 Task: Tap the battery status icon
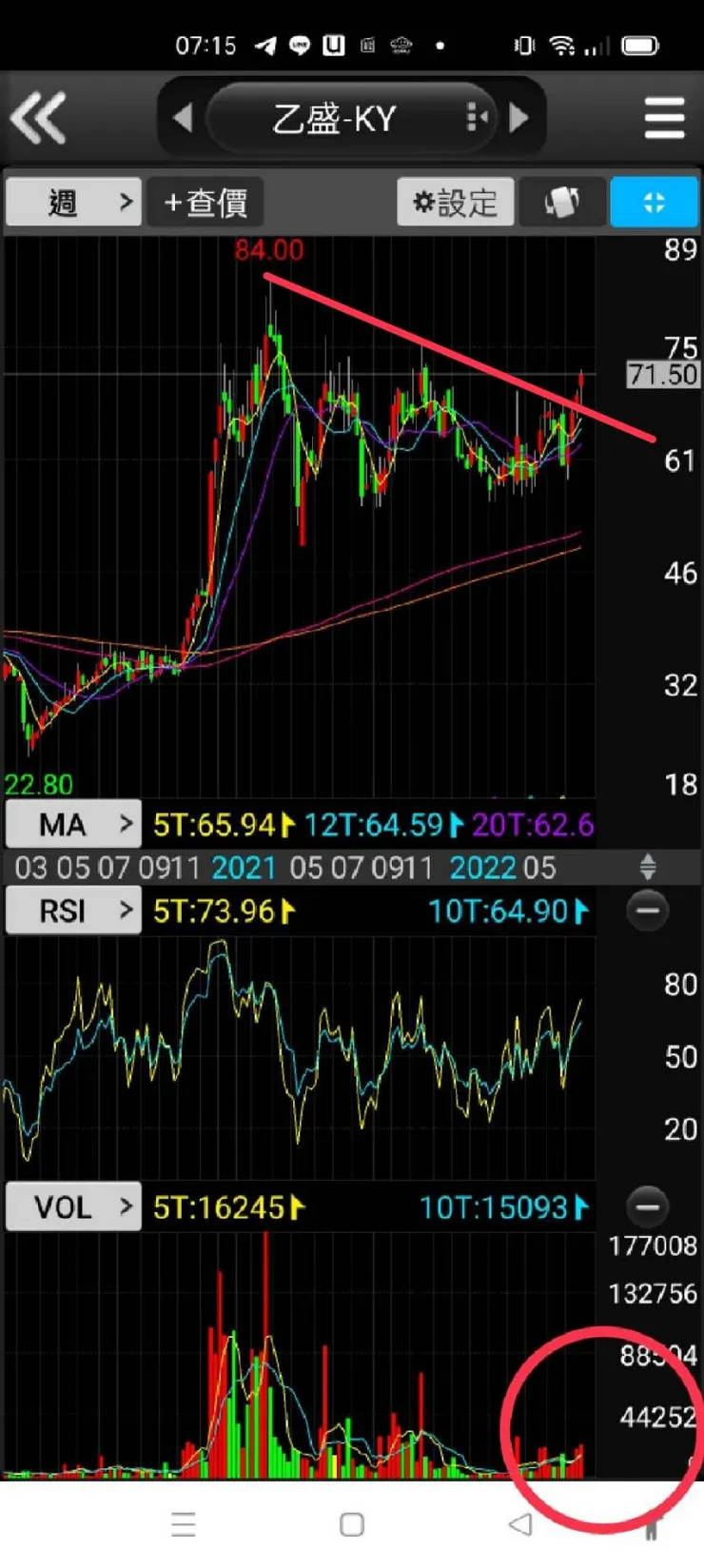click(x=639, y=45)
